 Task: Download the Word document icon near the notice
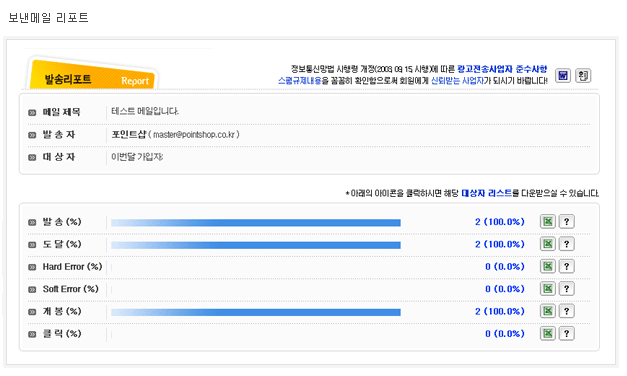tap(563, 75)
